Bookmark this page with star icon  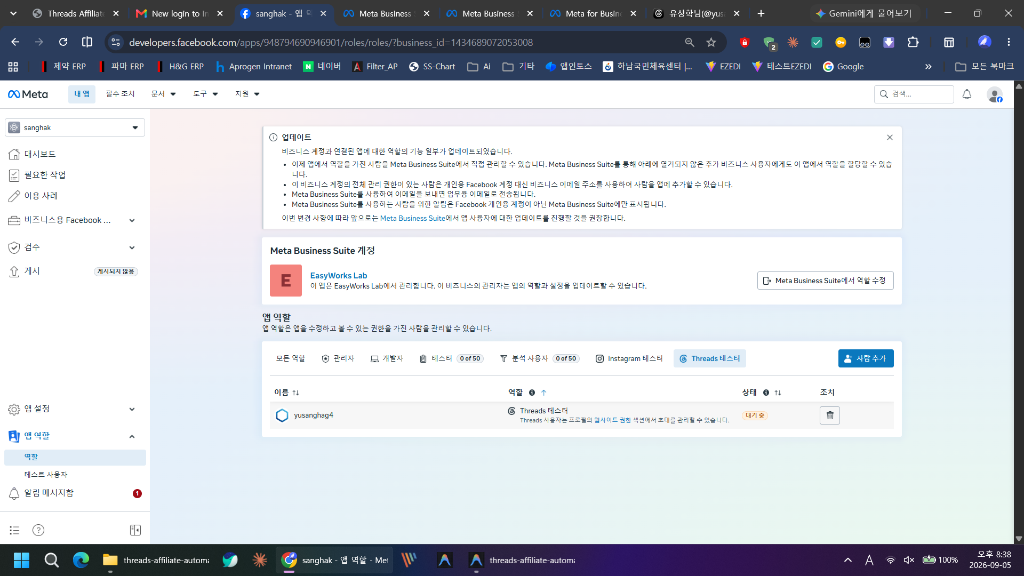click(711, 42)
